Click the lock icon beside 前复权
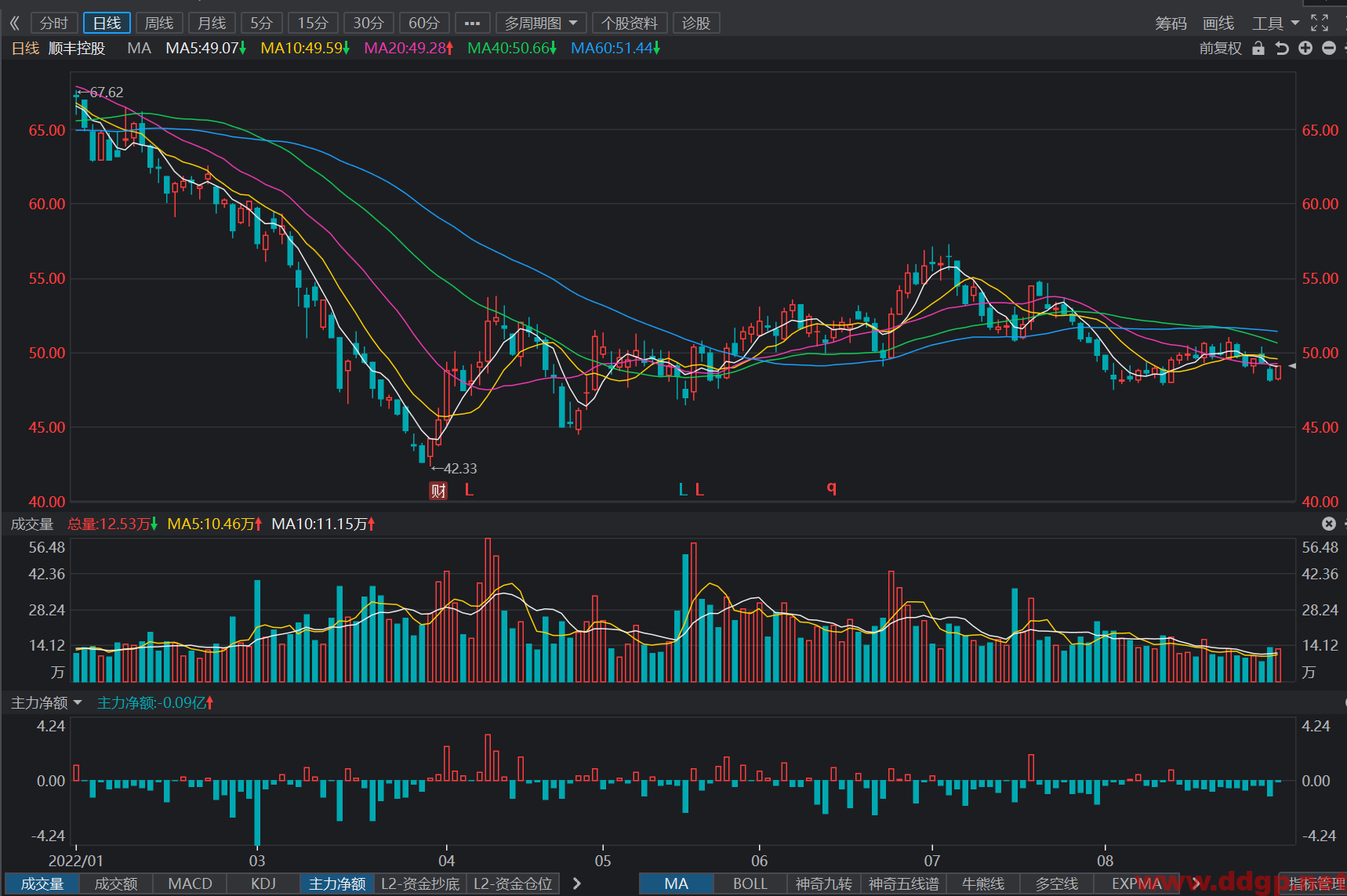Screen dimensions: 1347x896 1258,48
